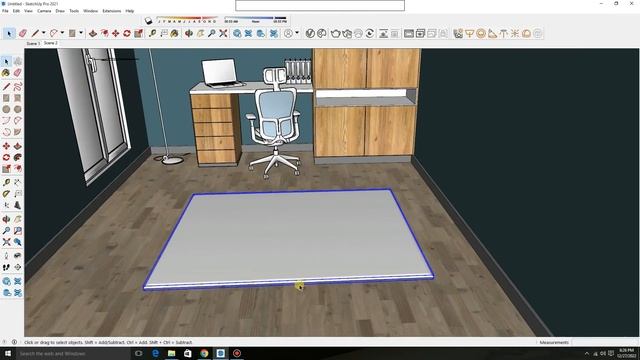Select the Position Camera tool in left toolbar

pos(6,256)
